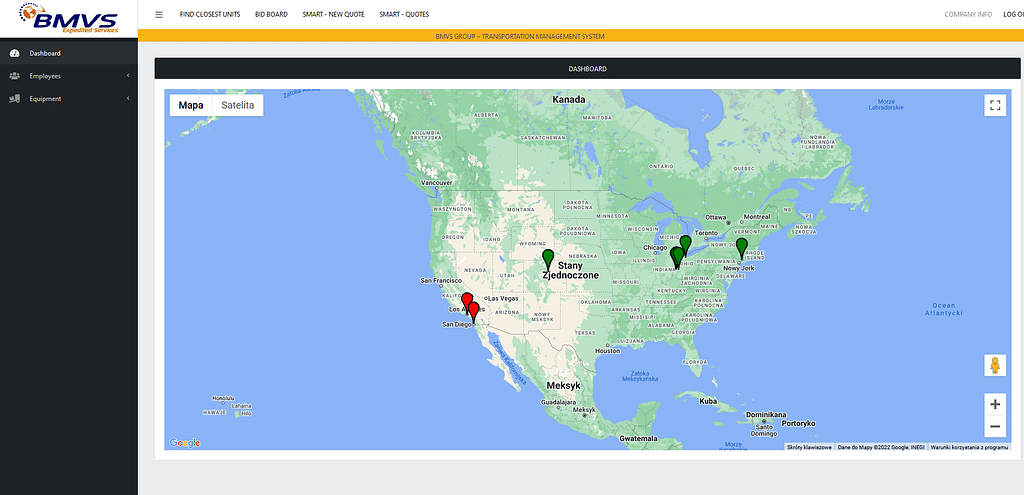This screenshot has width=1024, height=495.
Task: Zoom in on the map
Action: tap(994, 404)
